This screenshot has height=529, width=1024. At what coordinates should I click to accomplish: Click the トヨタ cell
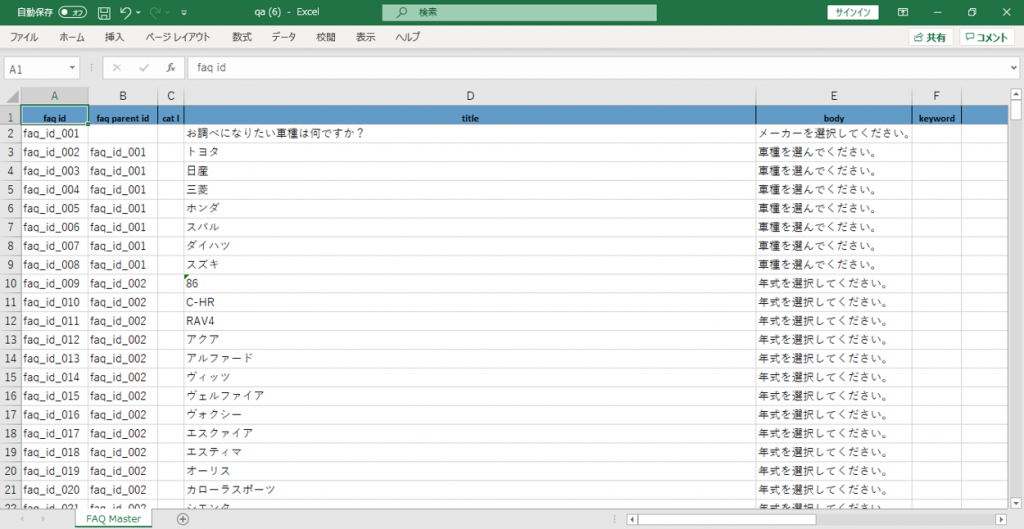470,152
